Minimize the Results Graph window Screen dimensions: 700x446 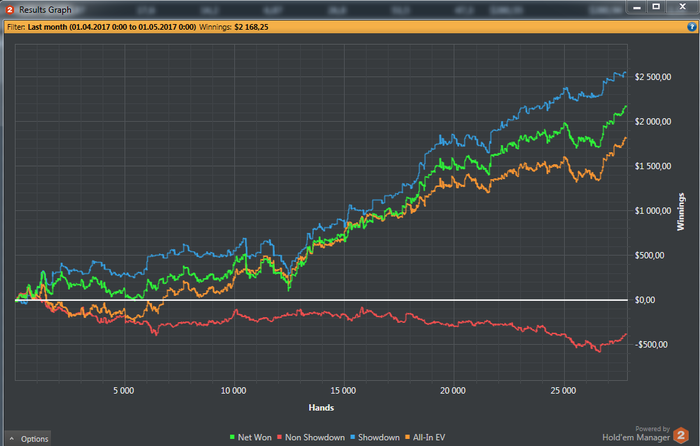point(637,7)
